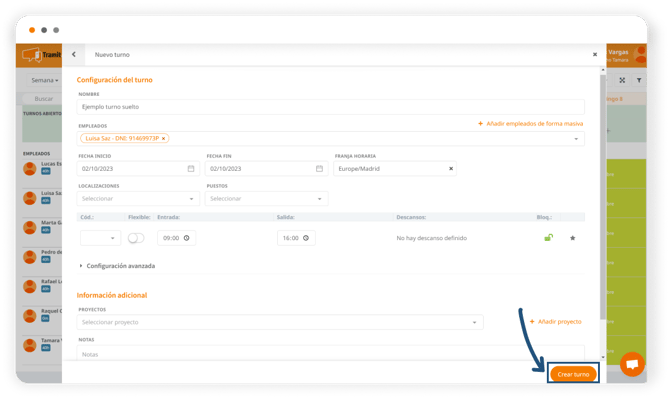Image resolution: width=670 pixels, height=399 pixels.
Task: Select Lucas employee avatar in sidebar
Action: pyautogui.click(x=29, y=169)
